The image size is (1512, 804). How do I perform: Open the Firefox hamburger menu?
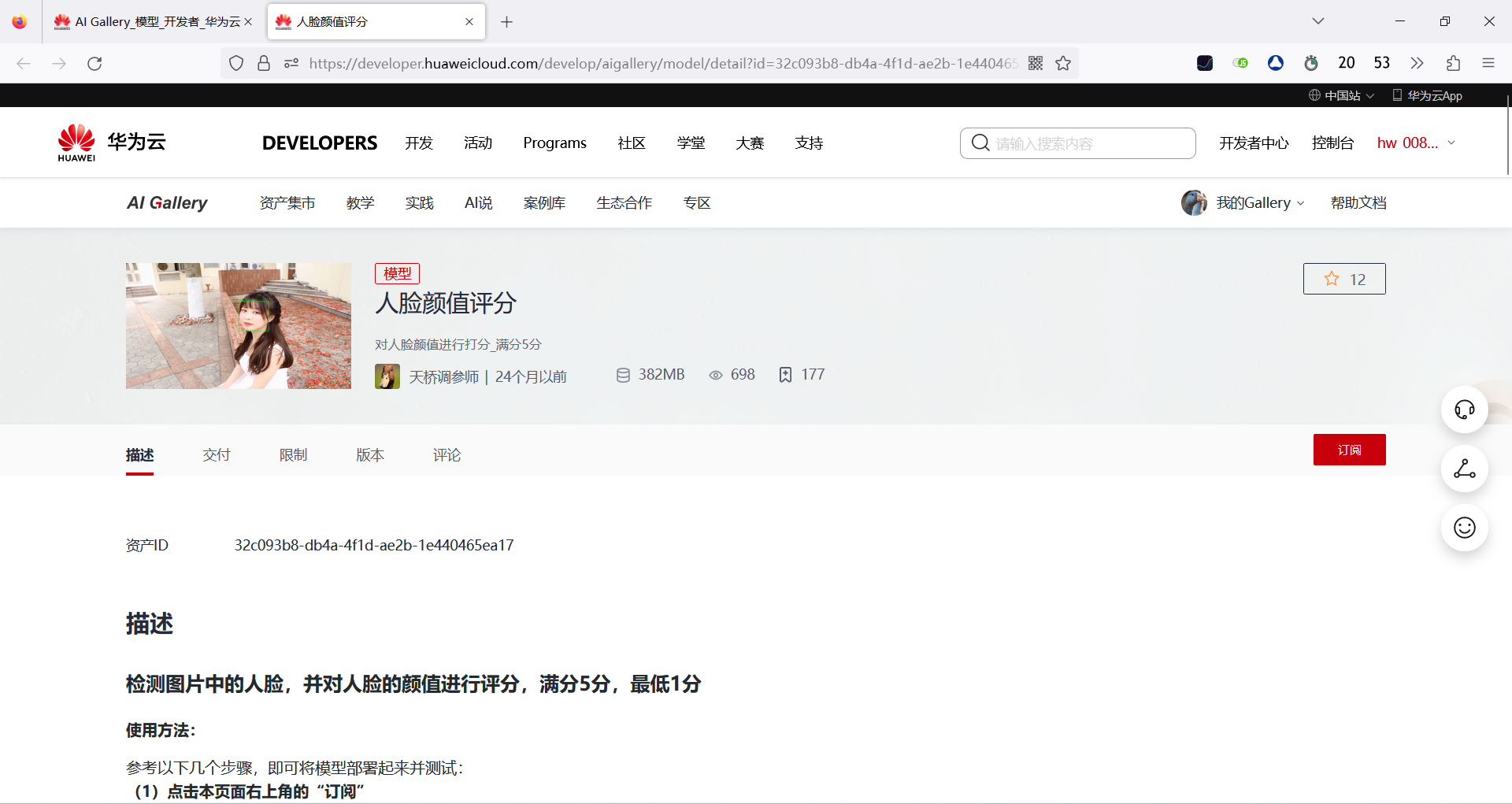[1489, 63]
